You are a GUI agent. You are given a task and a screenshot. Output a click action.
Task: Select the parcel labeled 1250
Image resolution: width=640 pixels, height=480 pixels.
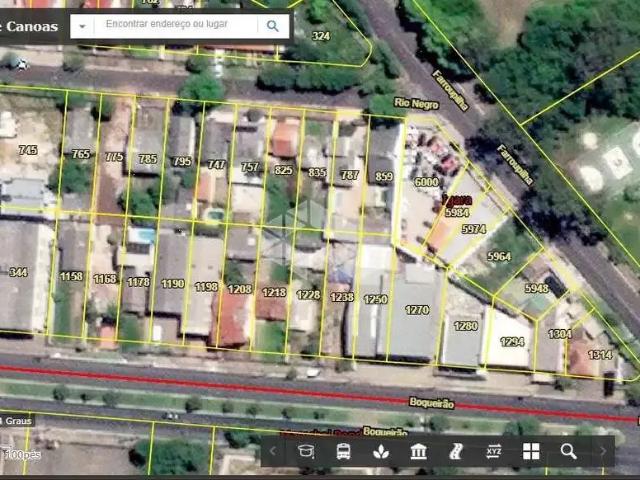tap(375, 299)
